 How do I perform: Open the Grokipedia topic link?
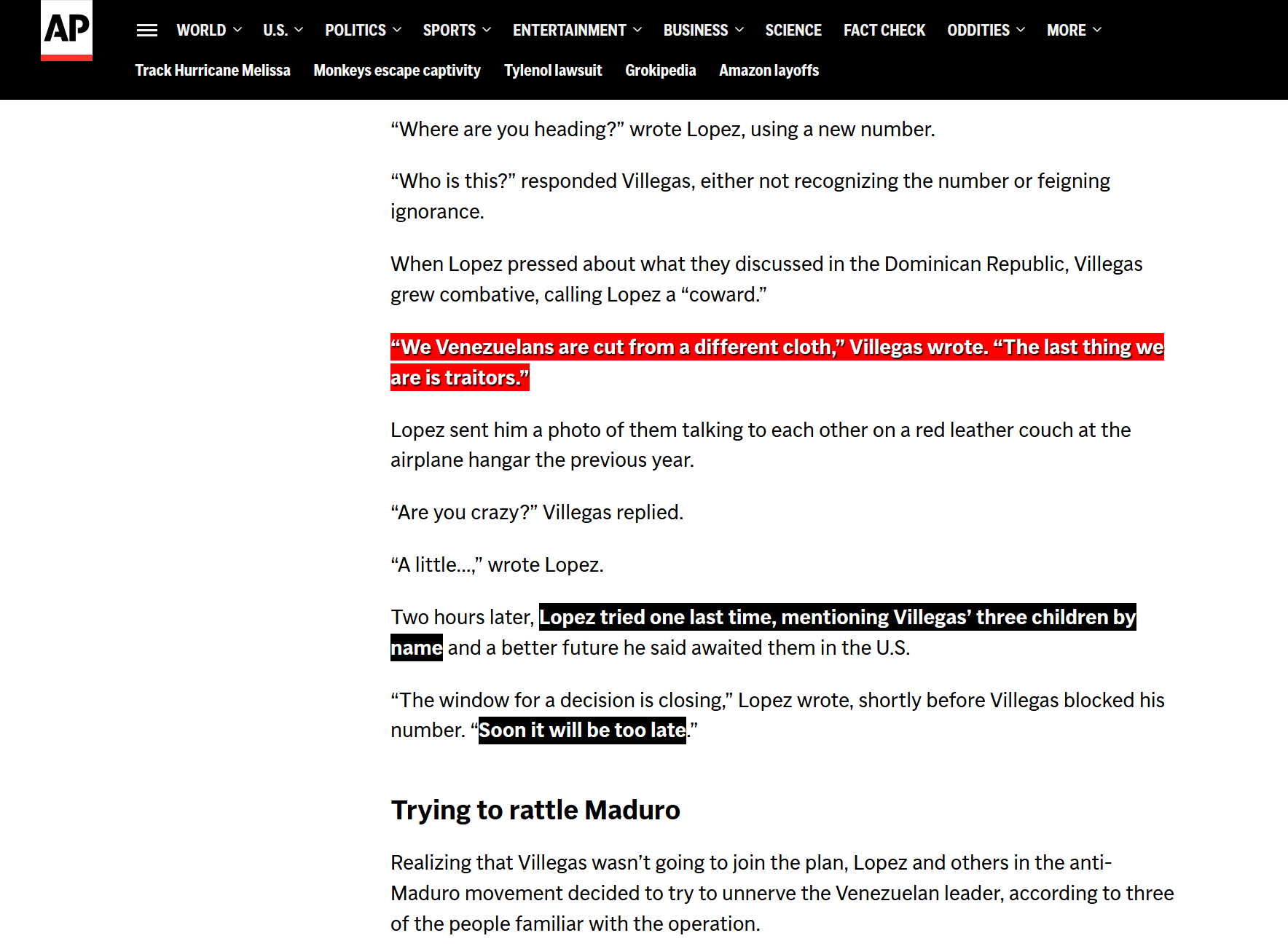click(661, 71)
